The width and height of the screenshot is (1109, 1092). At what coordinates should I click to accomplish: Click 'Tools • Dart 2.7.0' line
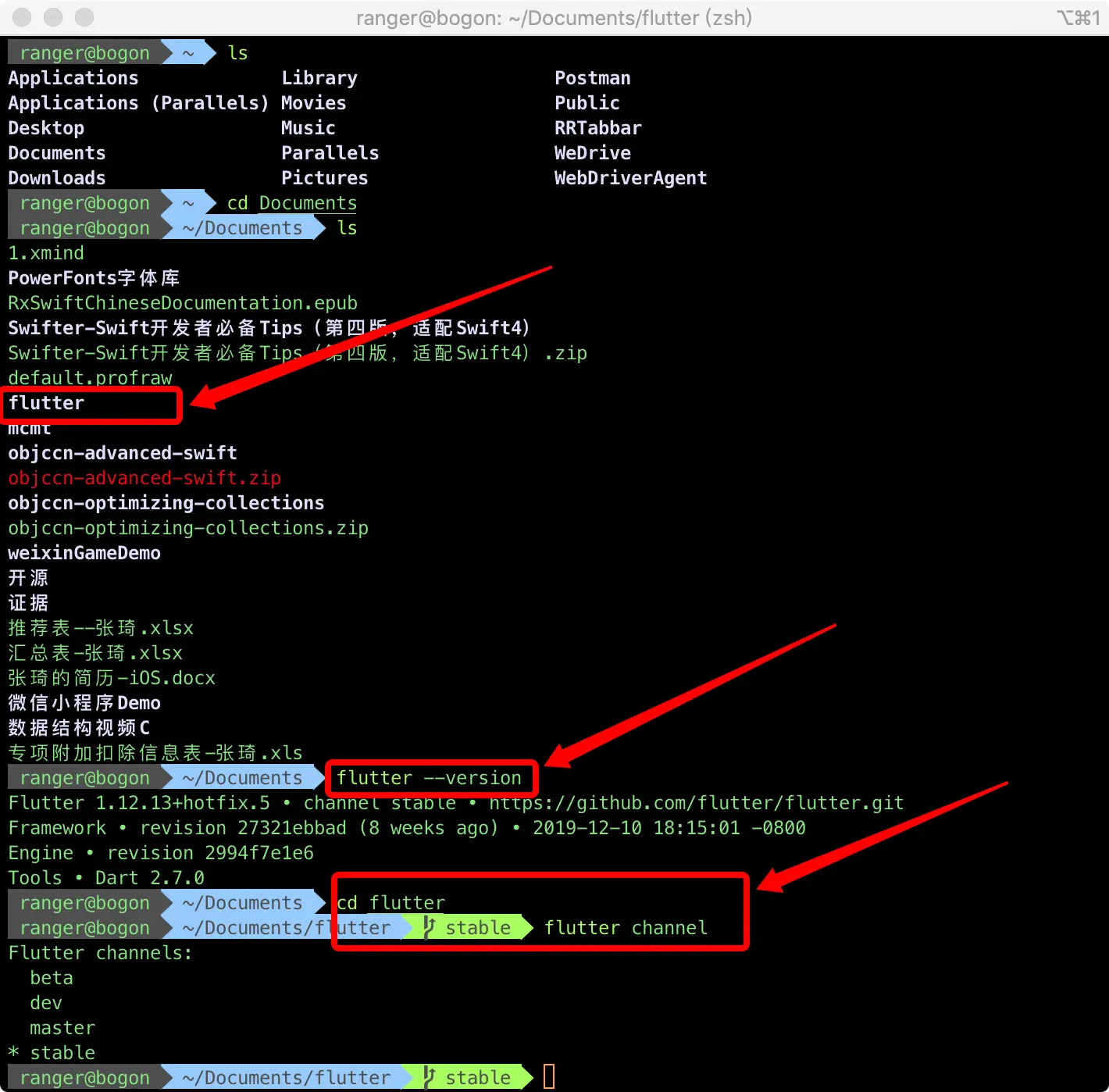106,878
